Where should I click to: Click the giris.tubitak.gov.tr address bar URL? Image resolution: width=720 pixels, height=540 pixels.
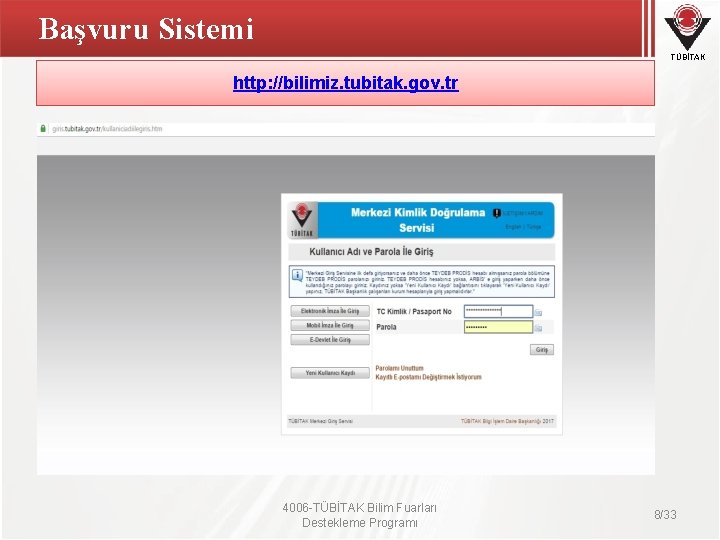pyautogui.click(x=107, y=129)
